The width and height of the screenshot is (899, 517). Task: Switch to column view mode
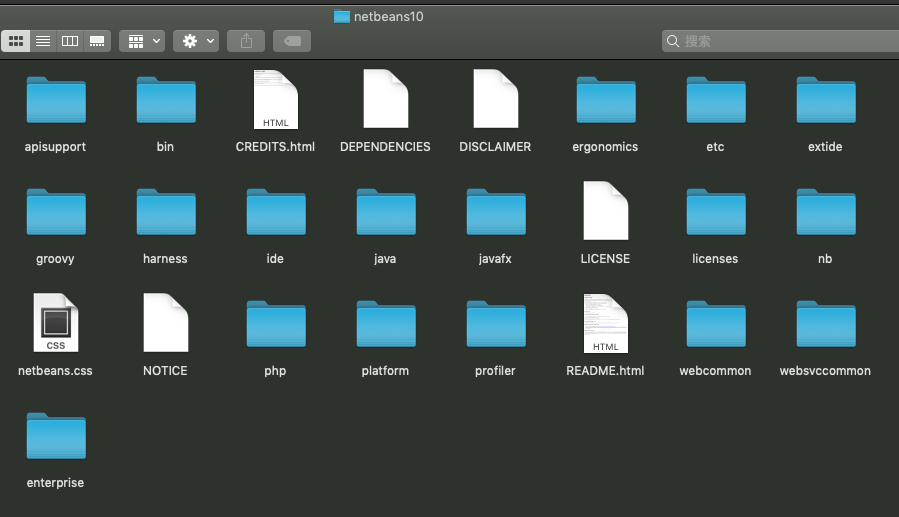[x=70, y=41]
